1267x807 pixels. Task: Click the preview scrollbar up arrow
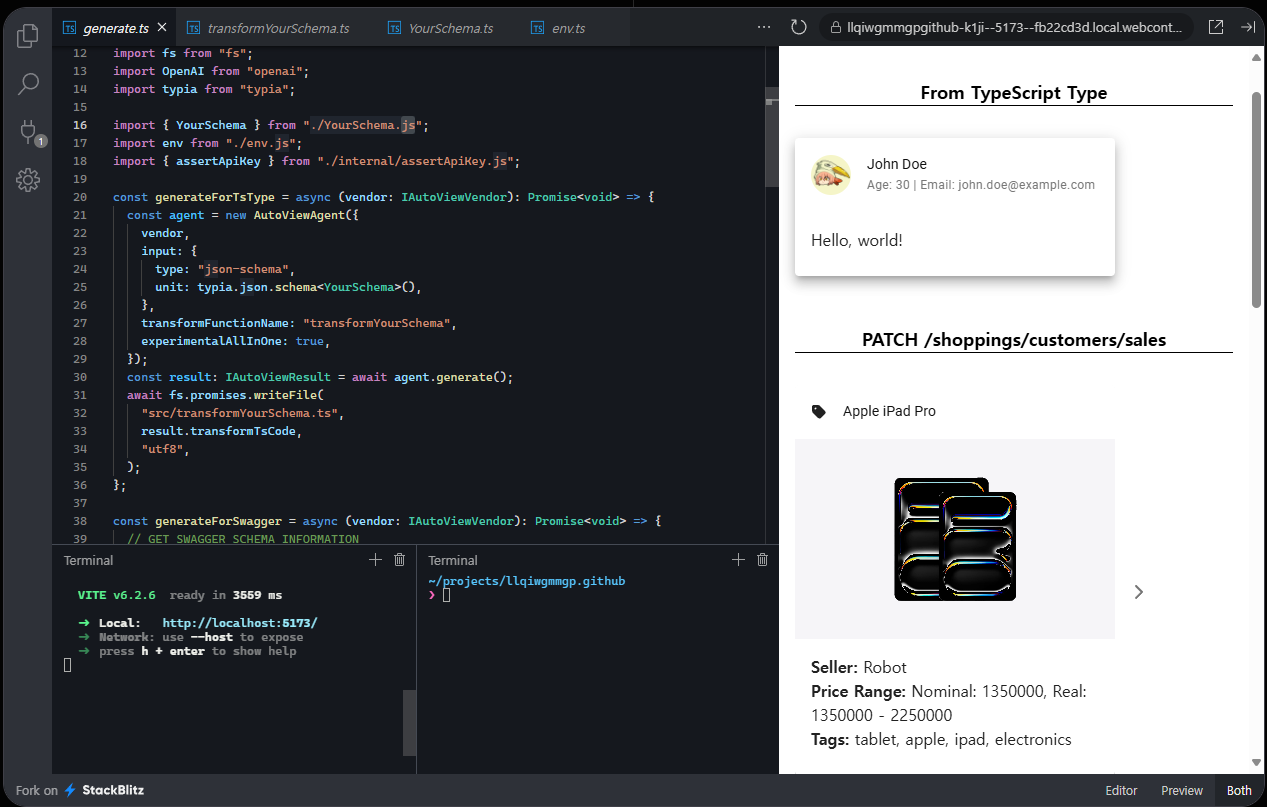point(1256,57)
